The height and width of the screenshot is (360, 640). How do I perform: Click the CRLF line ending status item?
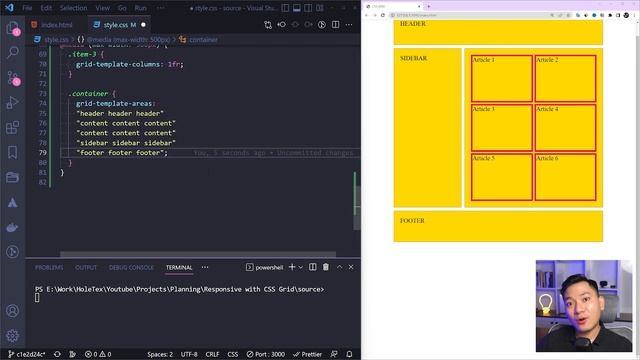pos(212,354)
